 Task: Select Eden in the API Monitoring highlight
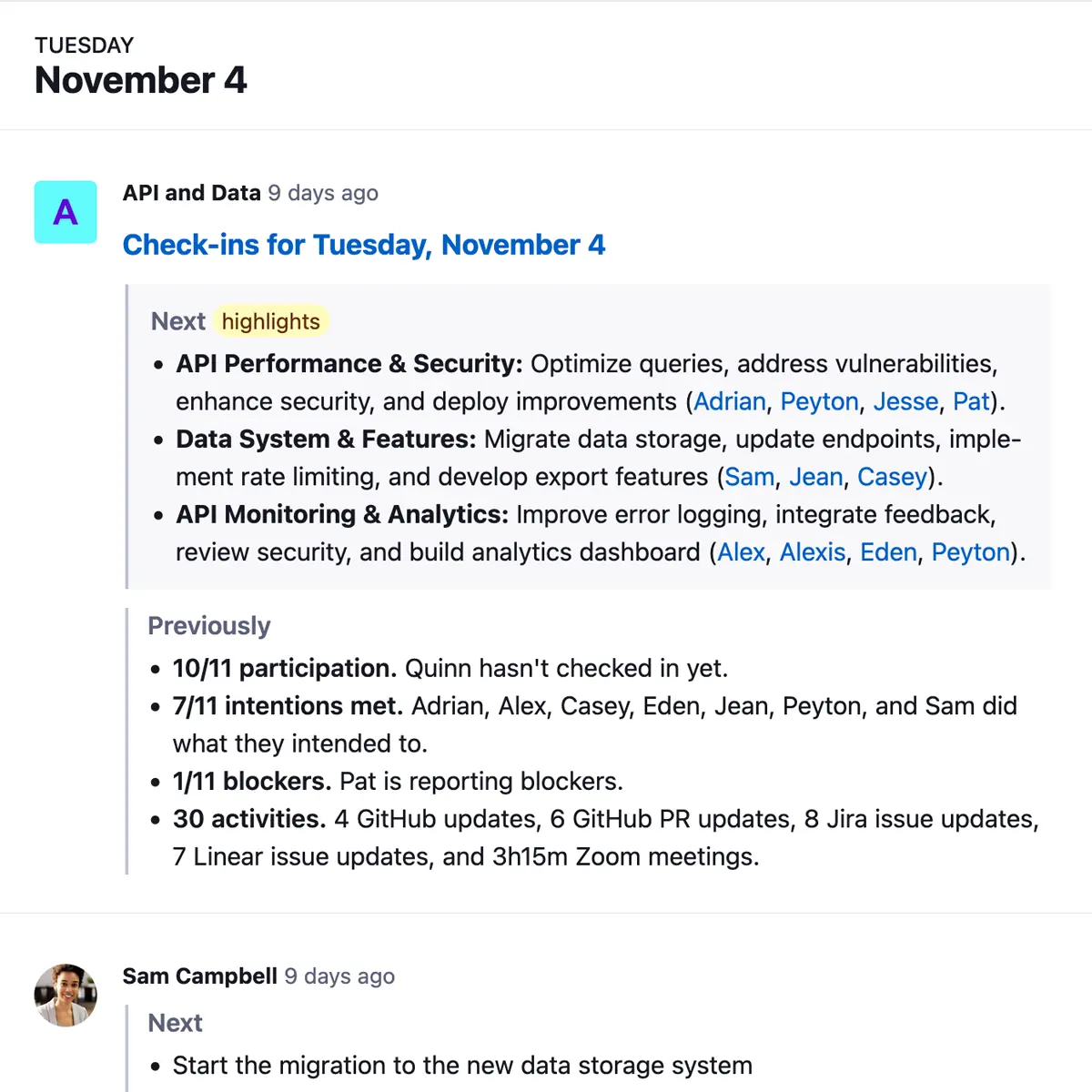point(886,551)
